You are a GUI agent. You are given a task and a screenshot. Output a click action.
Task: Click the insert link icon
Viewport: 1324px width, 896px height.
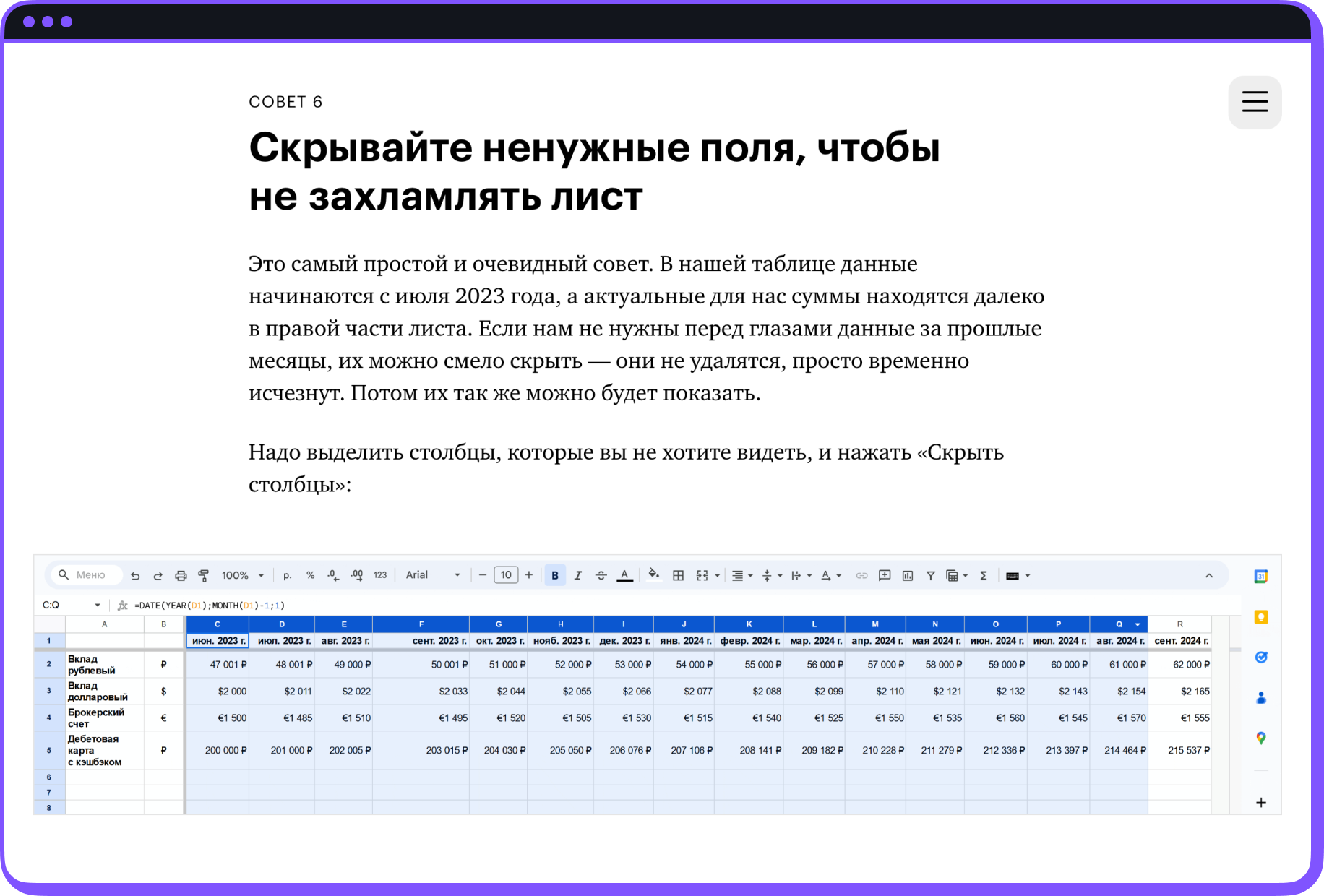coord(861,576)
